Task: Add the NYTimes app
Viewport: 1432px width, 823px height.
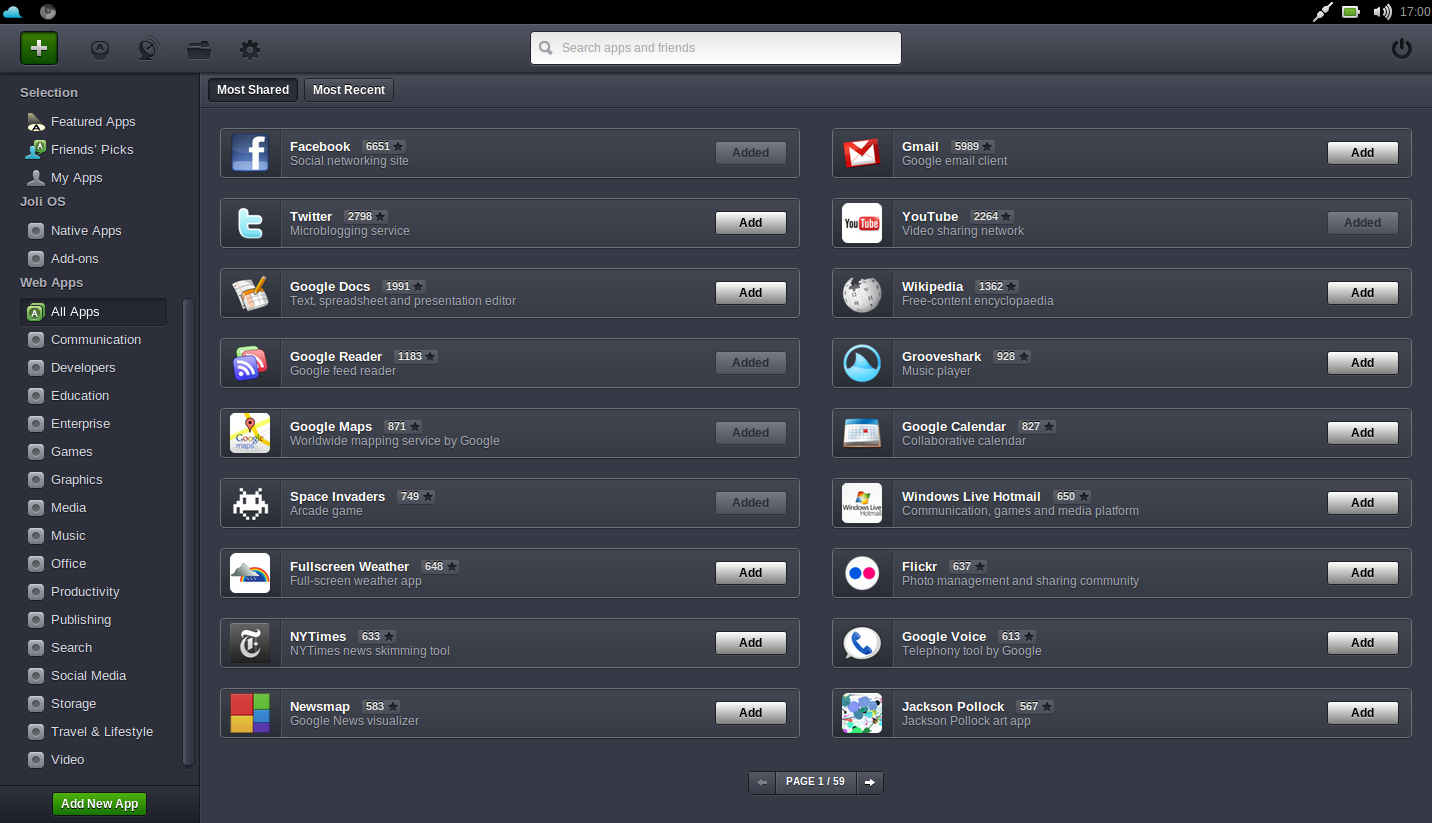Action: [x=751, y=643]
